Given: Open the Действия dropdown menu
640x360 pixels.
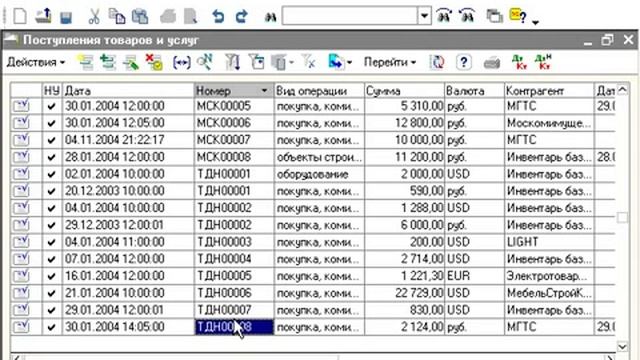Looking at the screenshot, I should (x=36, y=62).
